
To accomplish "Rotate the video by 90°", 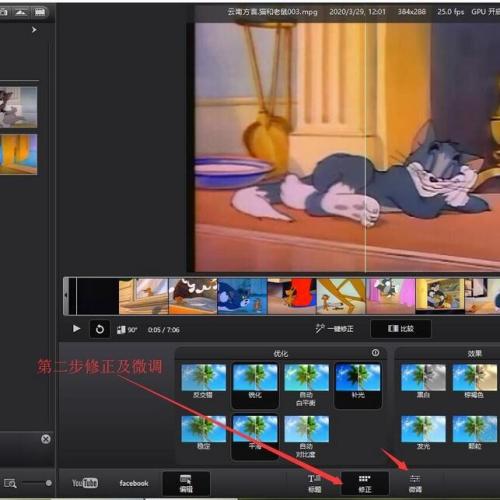I will (x=127, y=330).
